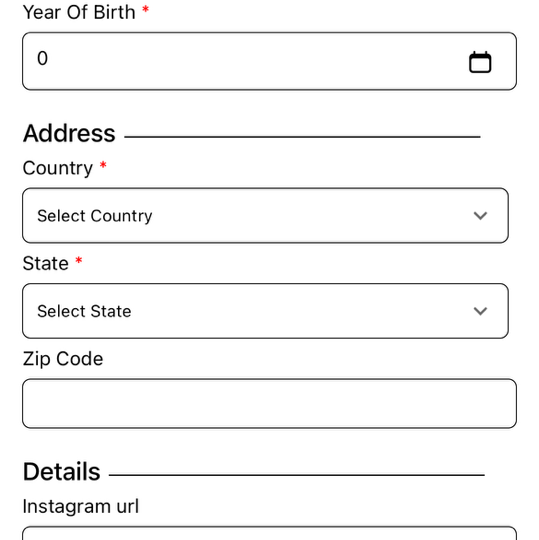Viewport: 539px width, 540px height.
Task: Open the Select State dropdown
Action: pyautogui.click(x=265, y=311)
